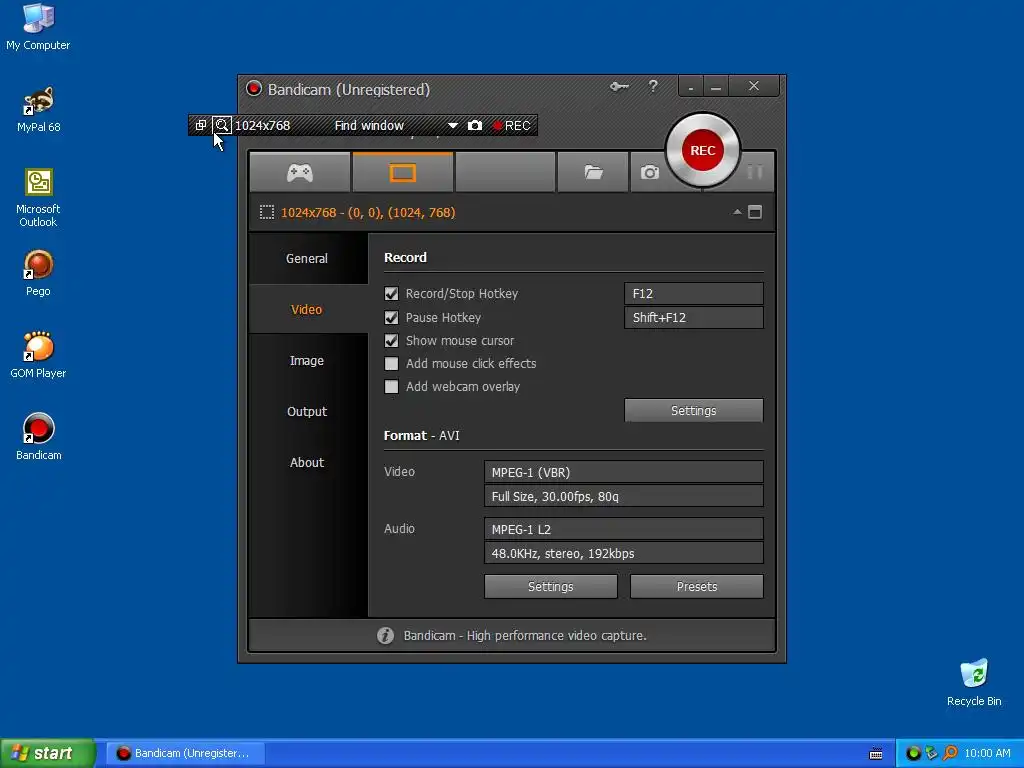Enable Add webcam overlay

391,387
